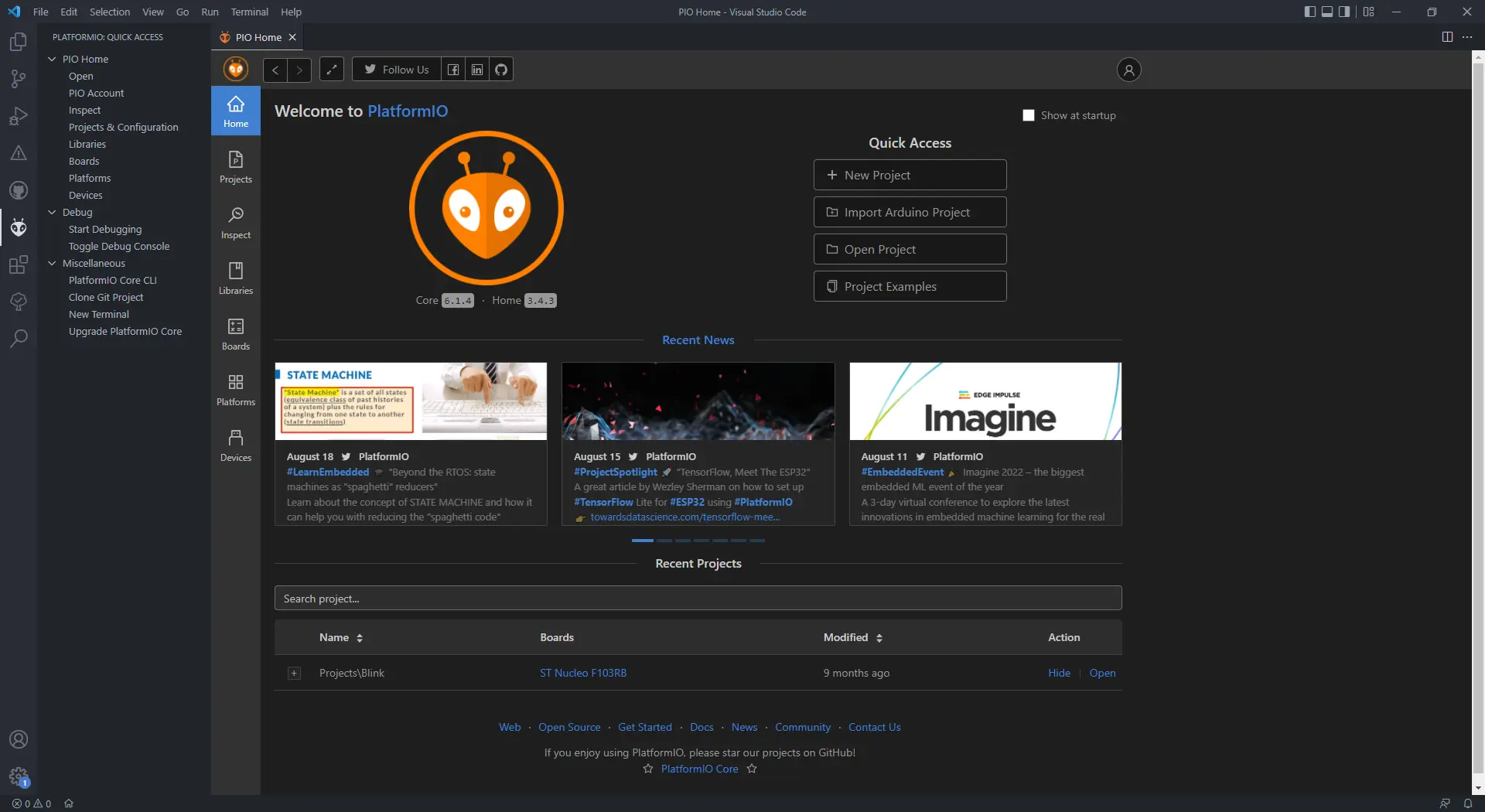Open the Get Started footer link
1485x812 pixels.
[x=645, y=727]
